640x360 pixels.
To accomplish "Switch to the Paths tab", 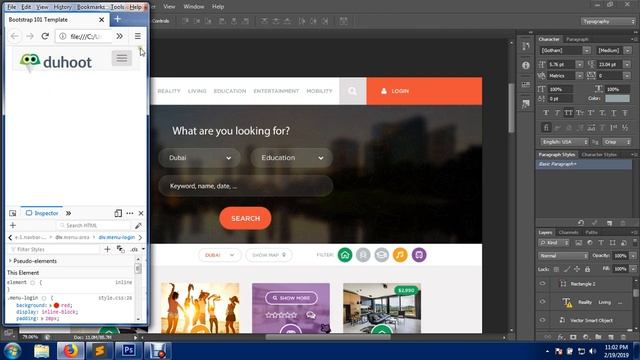I will pos(591,232).
